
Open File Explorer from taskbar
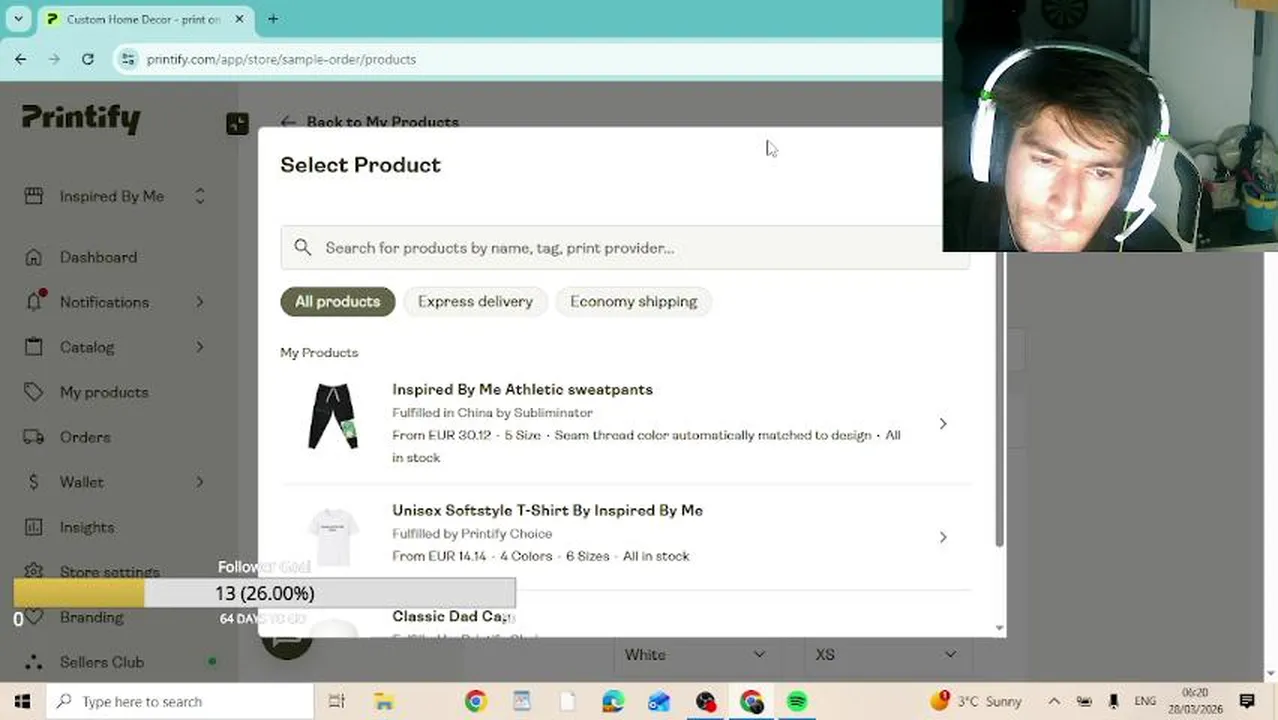point(383,701)
